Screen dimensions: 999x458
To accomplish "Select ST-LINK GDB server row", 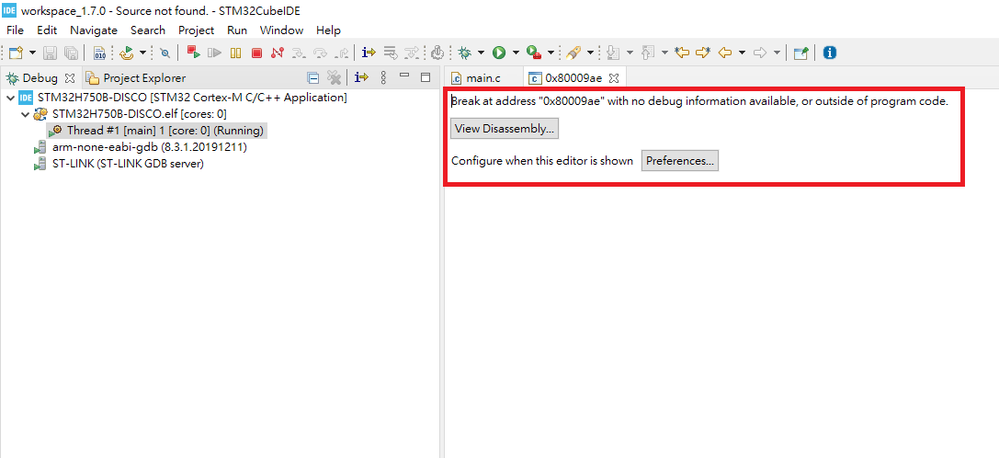I will click(119, 164).
